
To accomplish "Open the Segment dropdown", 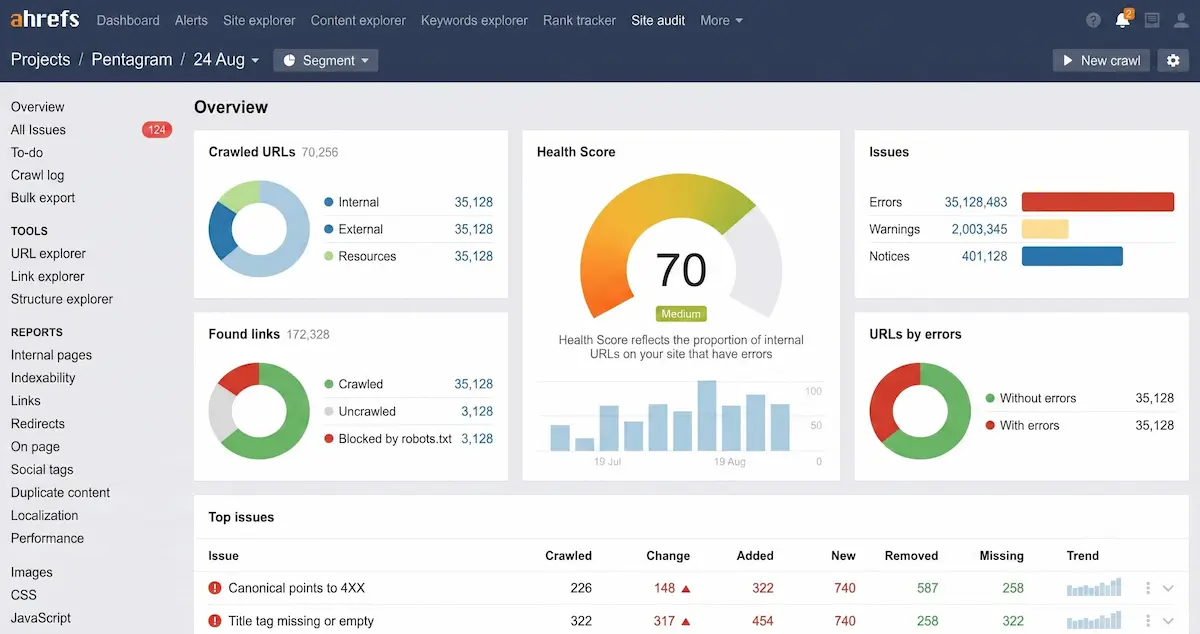I will (325, 60).
